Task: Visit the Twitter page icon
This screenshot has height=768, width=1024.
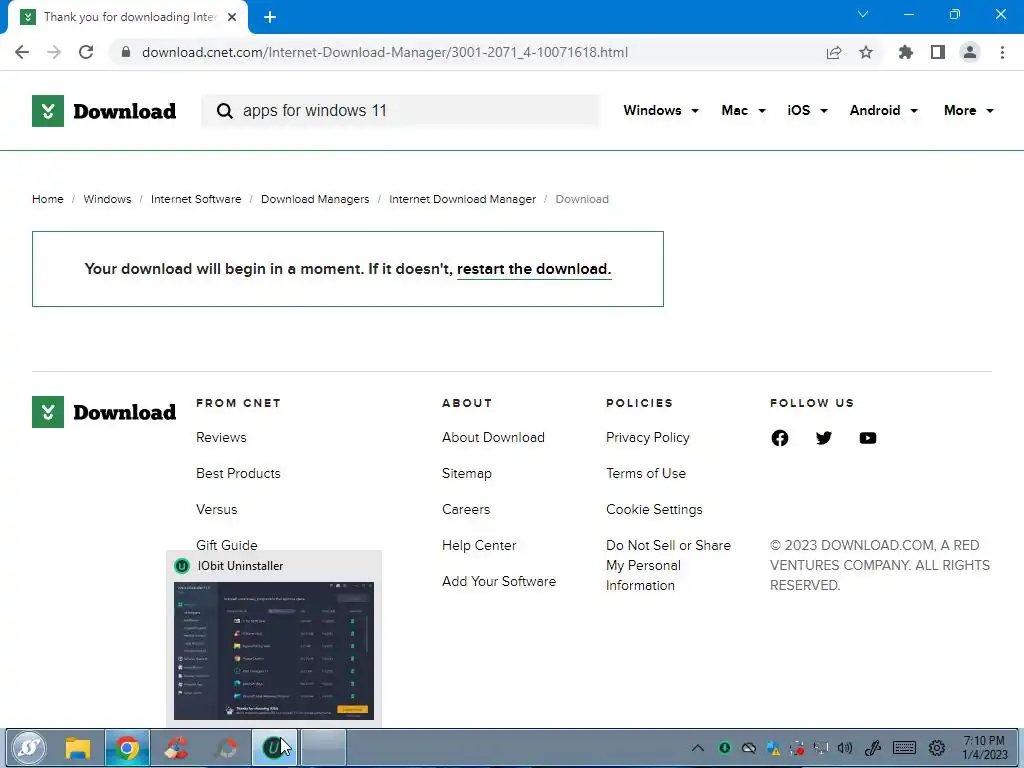Action: [824, 438]
